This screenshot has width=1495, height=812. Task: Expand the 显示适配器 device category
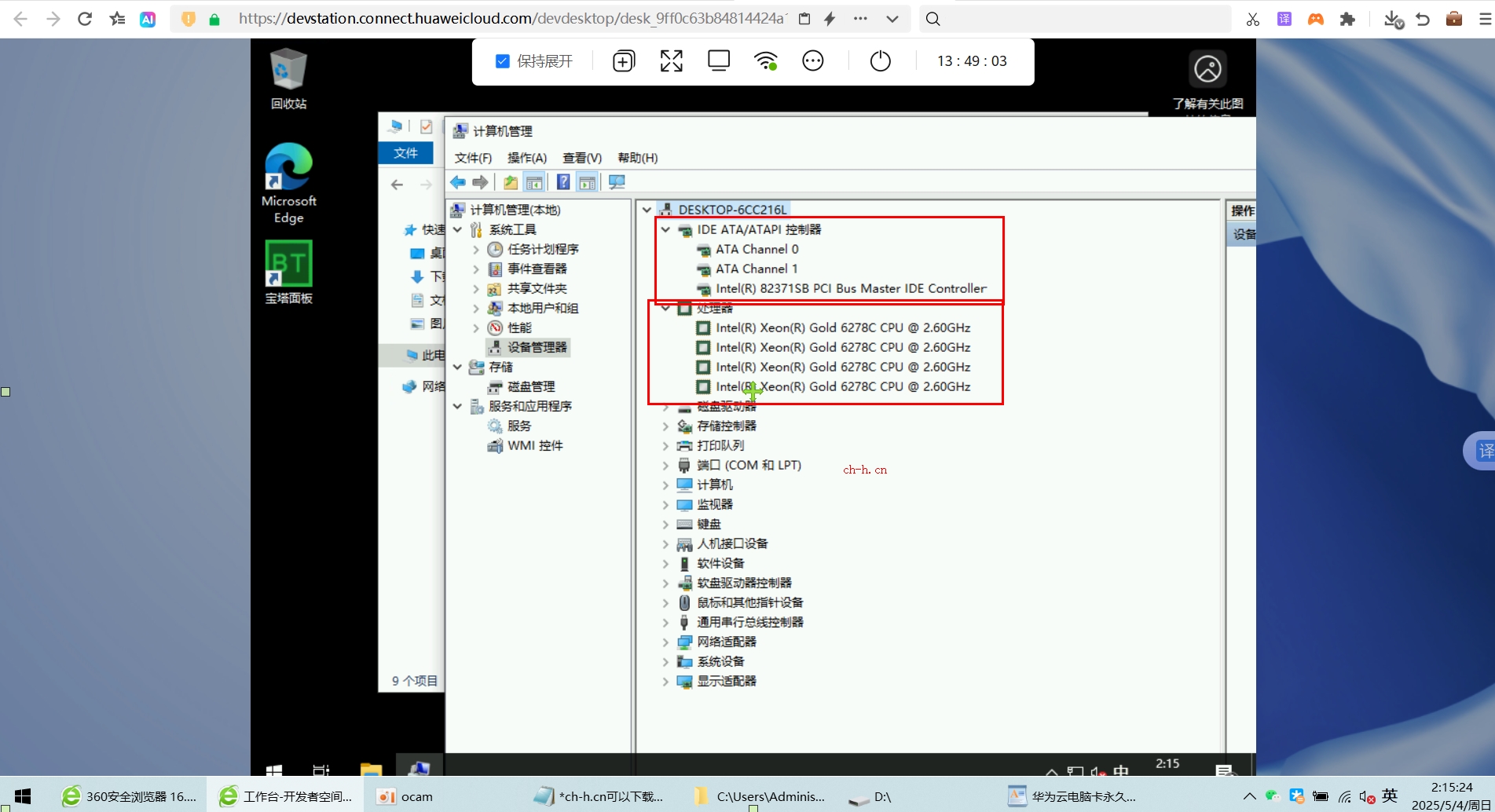(665, 682)
